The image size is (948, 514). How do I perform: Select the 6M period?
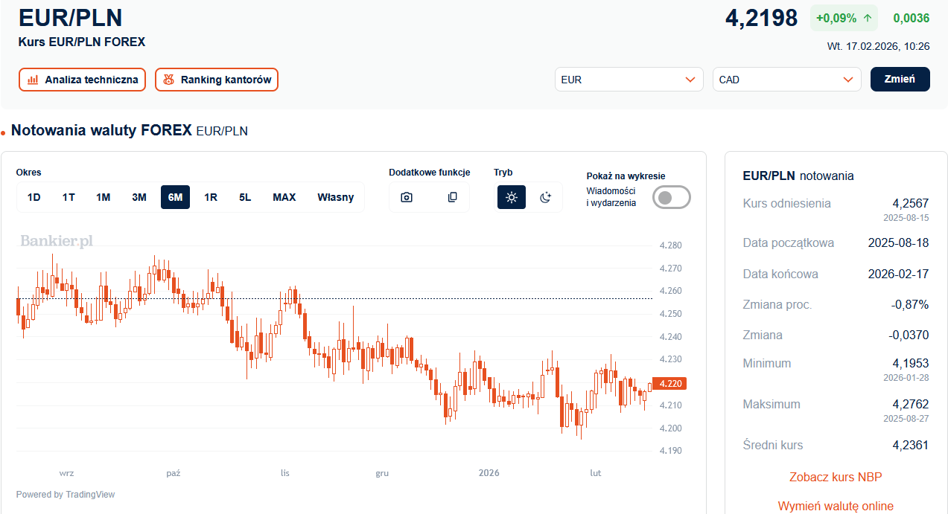tap(175, 197)
